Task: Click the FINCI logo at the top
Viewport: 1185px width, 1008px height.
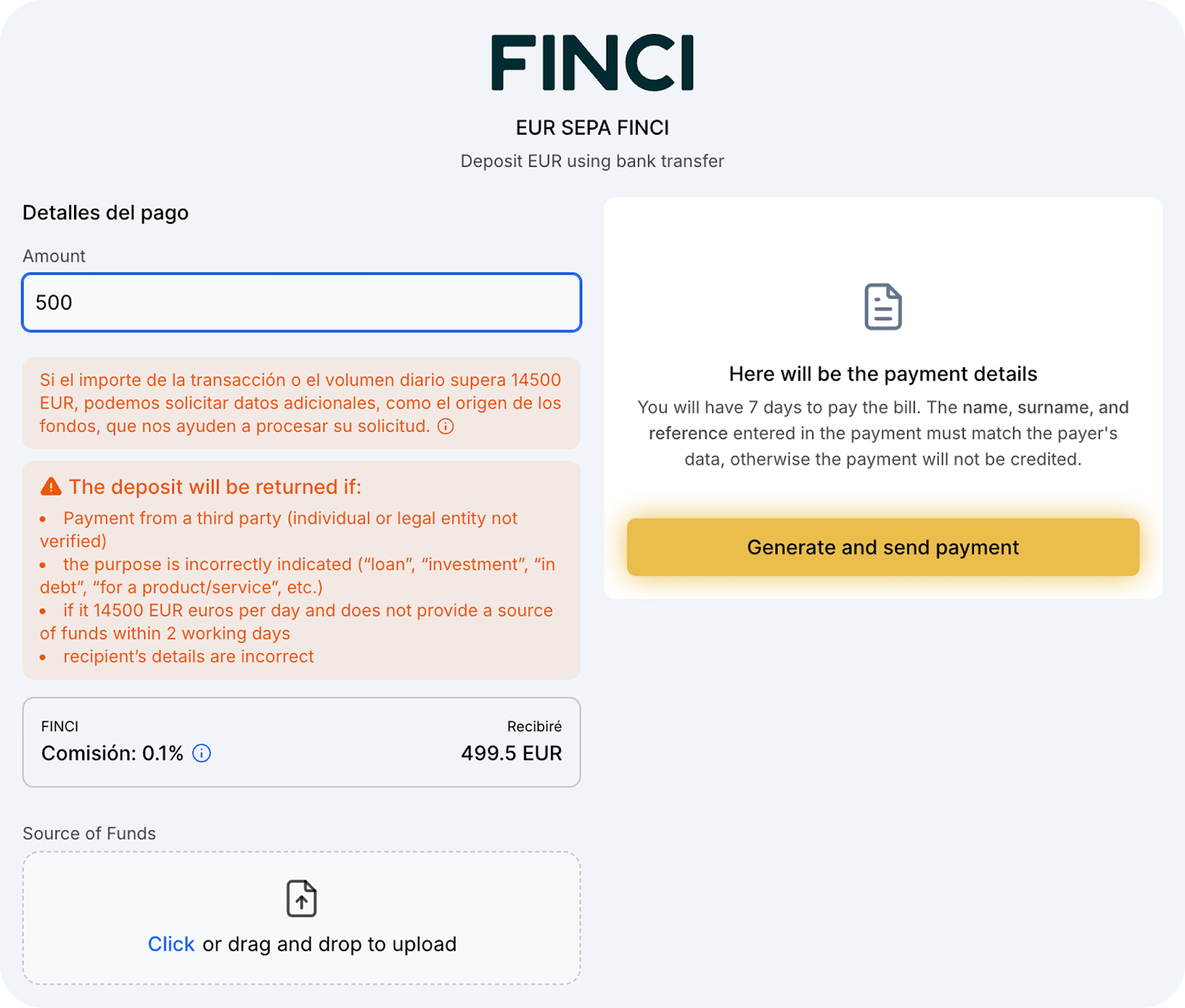Action: pyautogui.click(x=592, y=63)
